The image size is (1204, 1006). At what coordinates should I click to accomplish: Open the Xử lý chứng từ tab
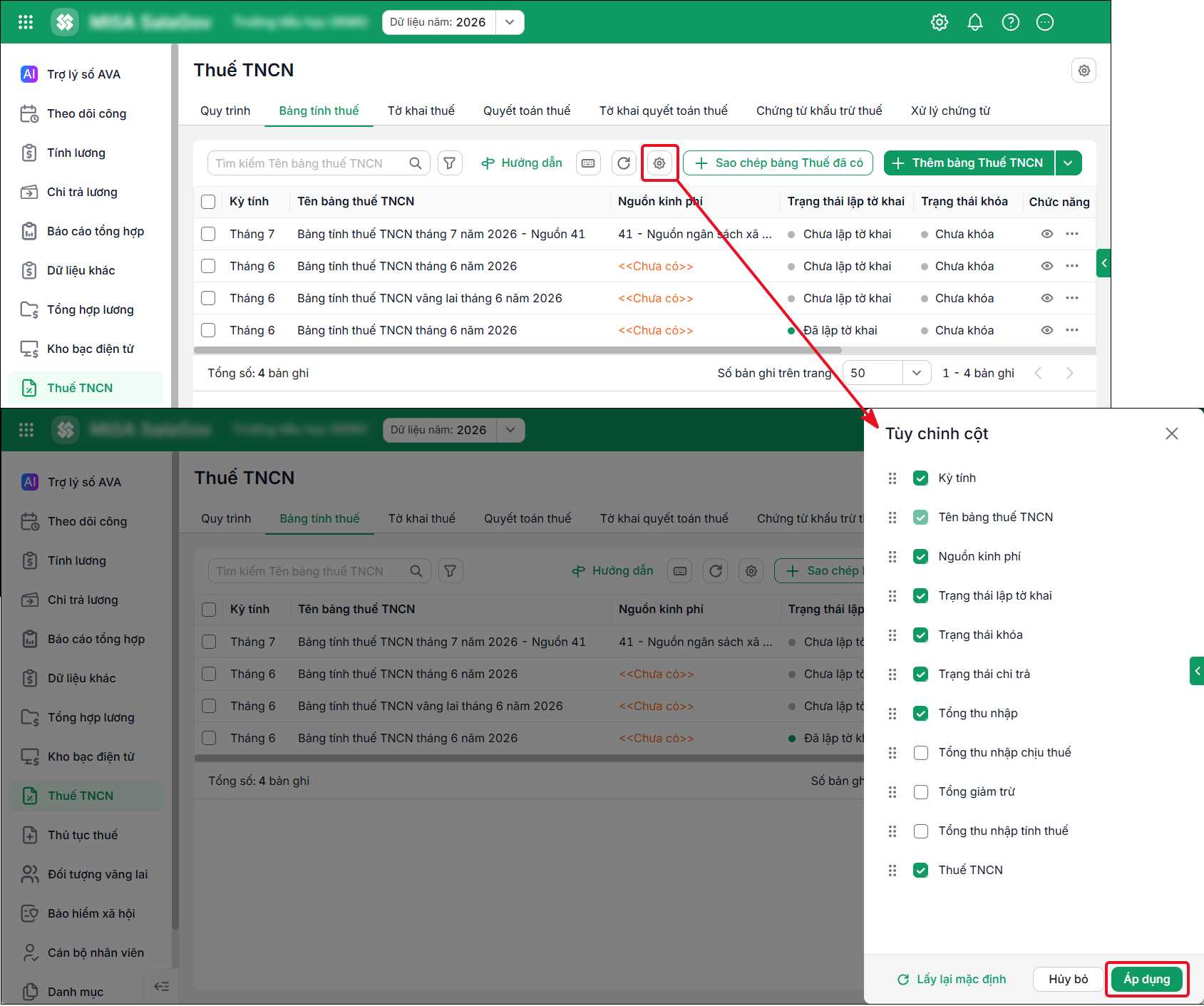[950, 111]
